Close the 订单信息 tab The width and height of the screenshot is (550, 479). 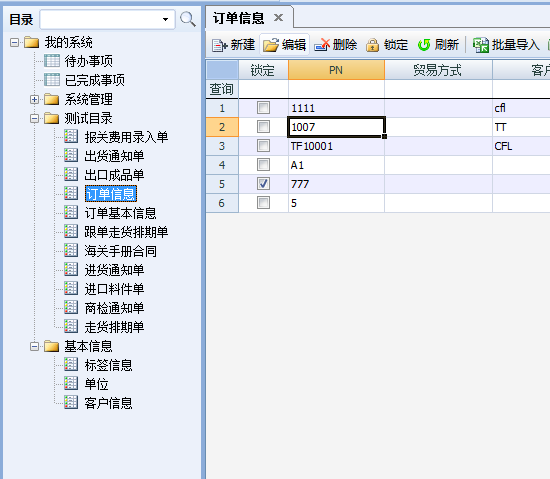tap(279, 18)
